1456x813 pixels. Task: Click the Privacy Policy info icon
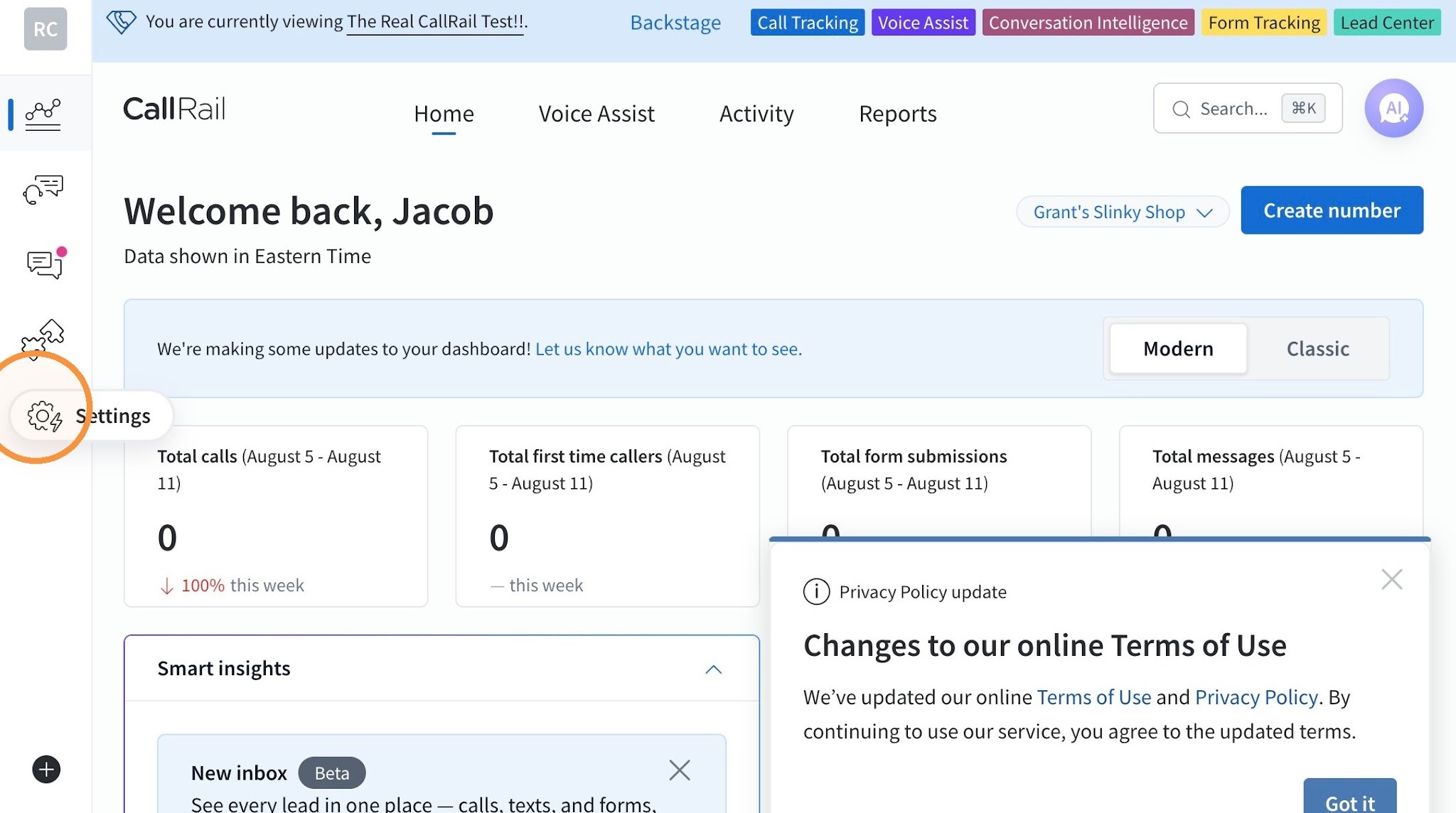[x=816, y=591]
